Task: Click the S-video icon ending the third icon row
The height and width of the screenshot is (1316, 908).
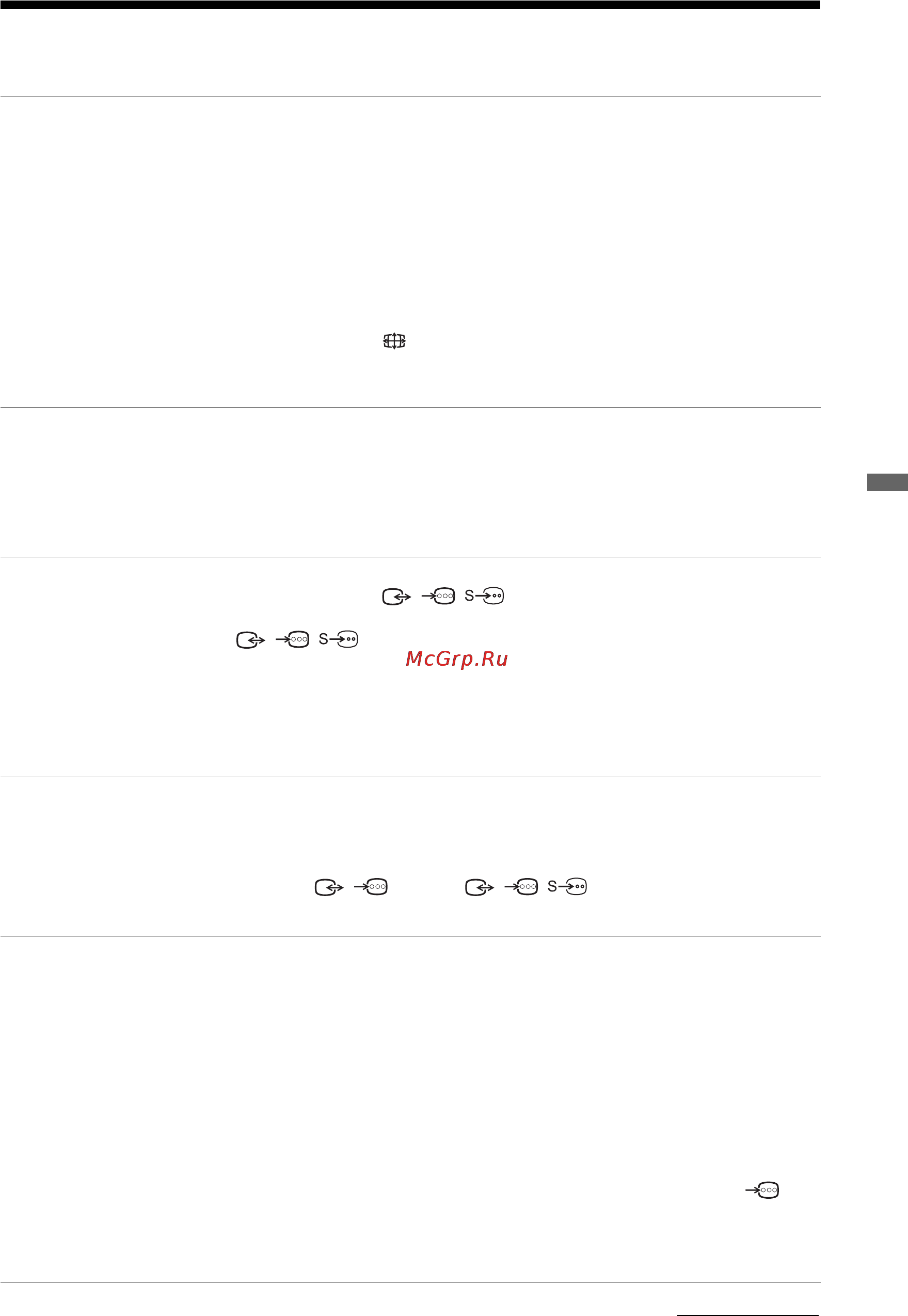Action: (x=567, y=886)
